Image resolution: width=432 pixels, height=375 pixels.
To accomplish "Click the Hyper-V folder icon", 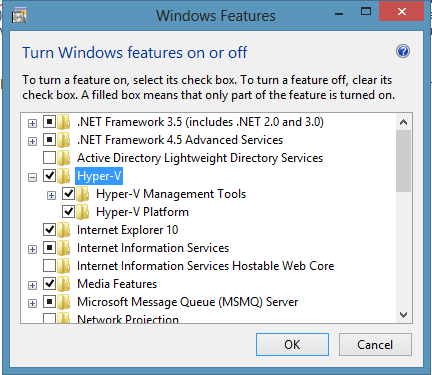I will click(x=63, y=176).
